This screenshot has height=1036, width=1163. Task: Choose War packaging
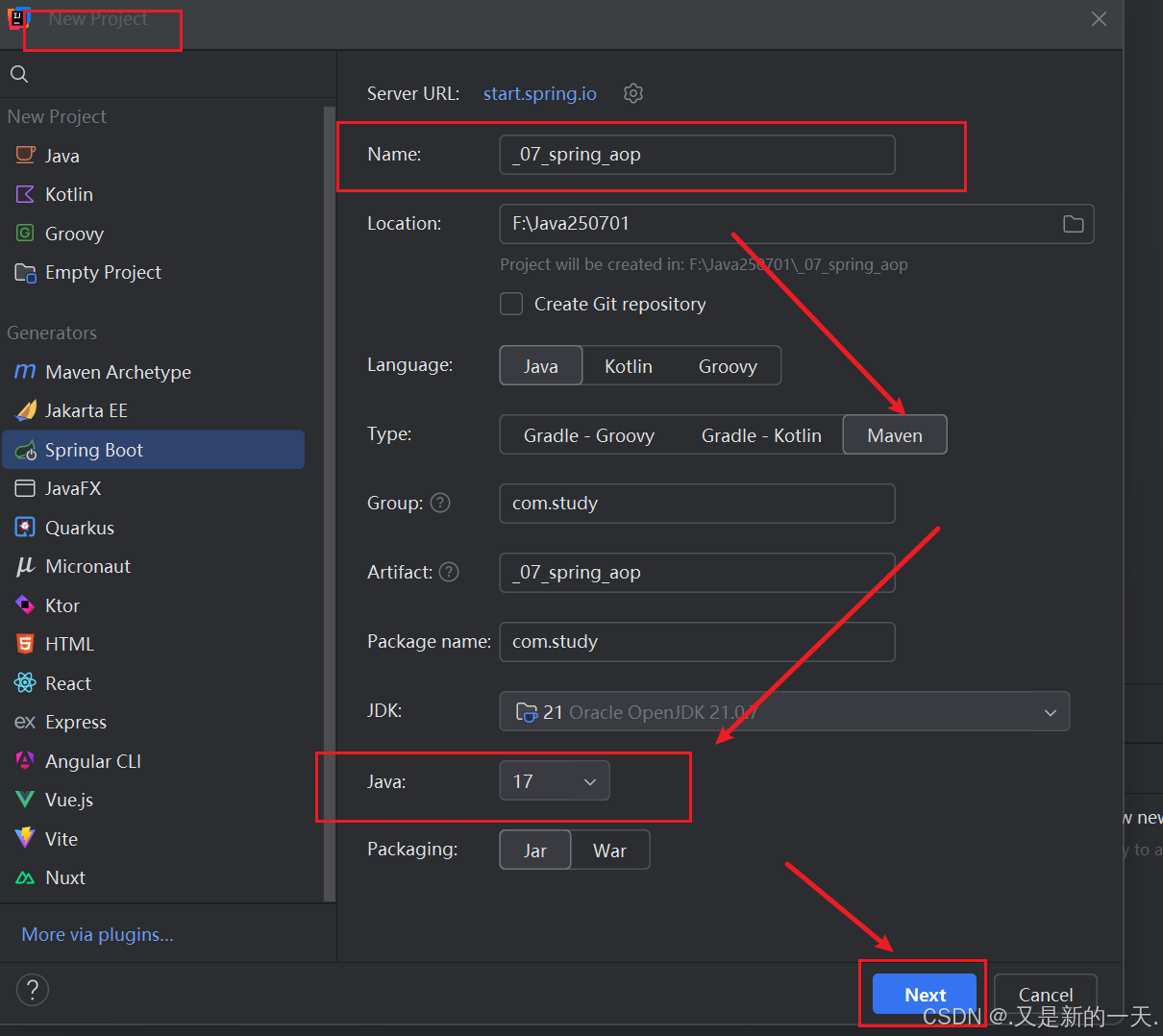[610, 851]
